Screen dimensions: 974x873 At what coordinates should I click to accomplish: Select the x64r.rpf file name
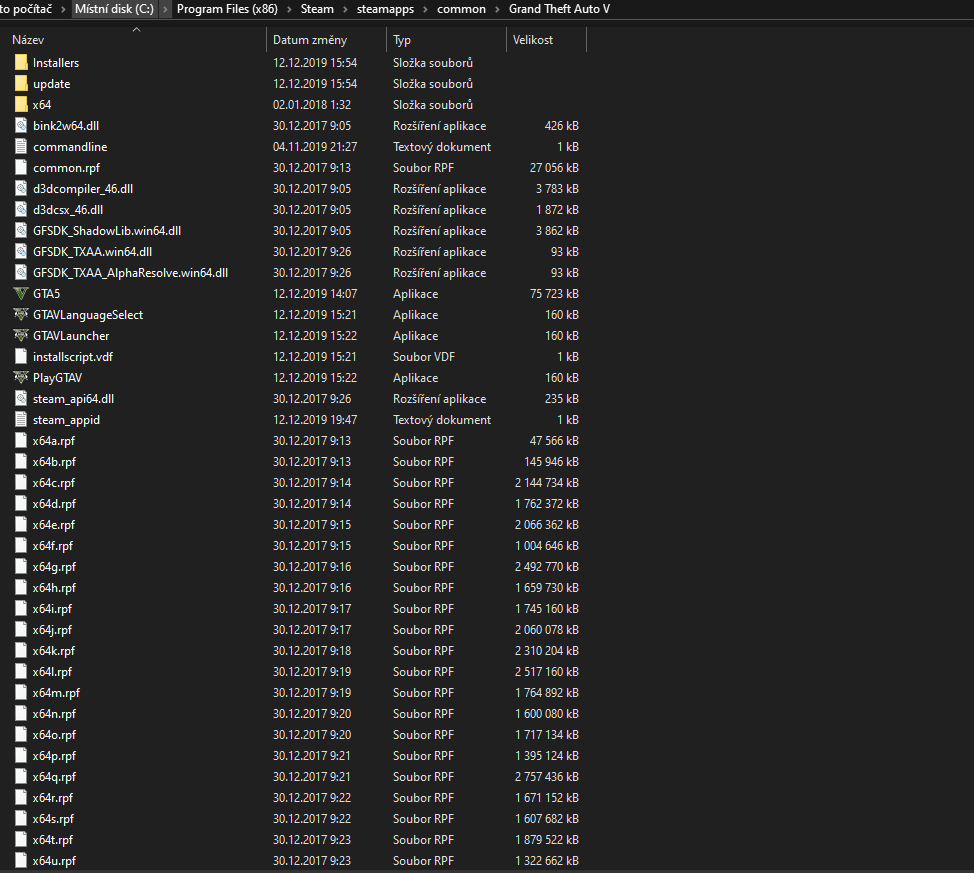pyautogui.click(x=53, y=798)
